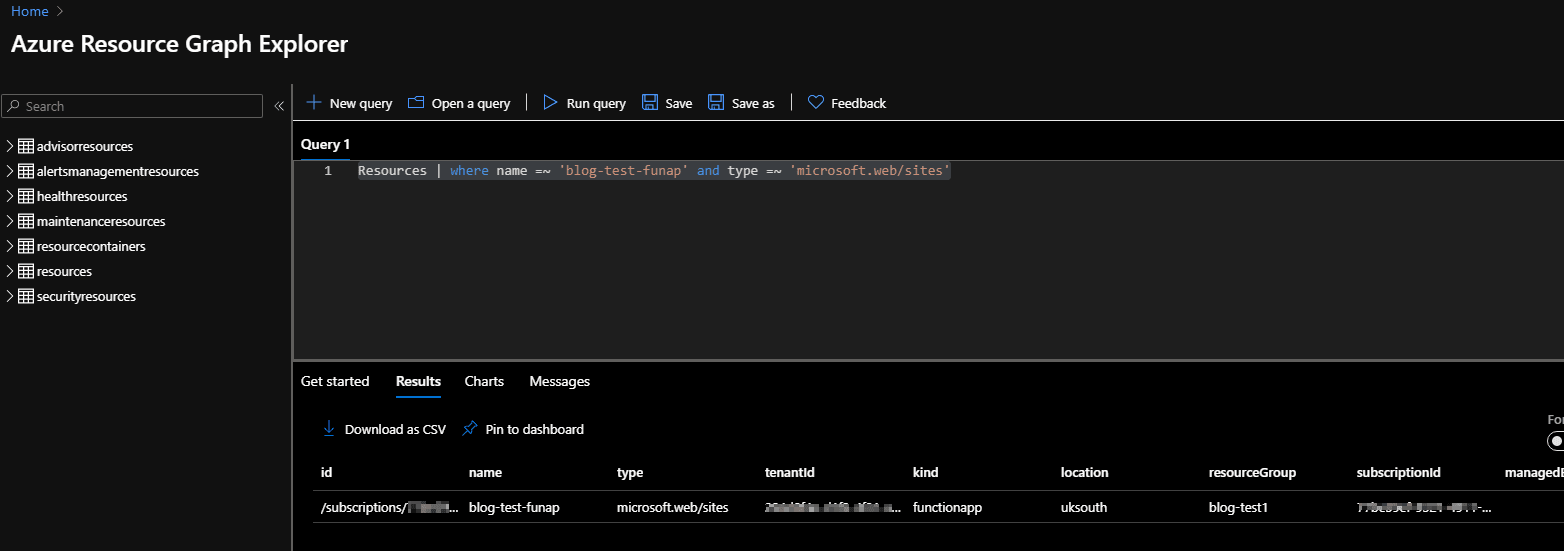Click the advisorresources table icon
This screenshot has width=1564, height=551.
pyautogui.click(x=26, y=146)
